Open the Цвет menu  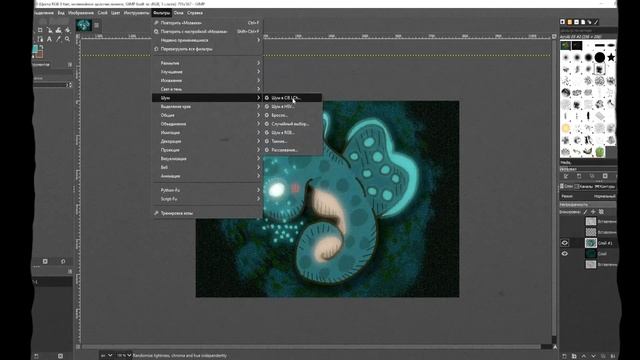(116, 13)
